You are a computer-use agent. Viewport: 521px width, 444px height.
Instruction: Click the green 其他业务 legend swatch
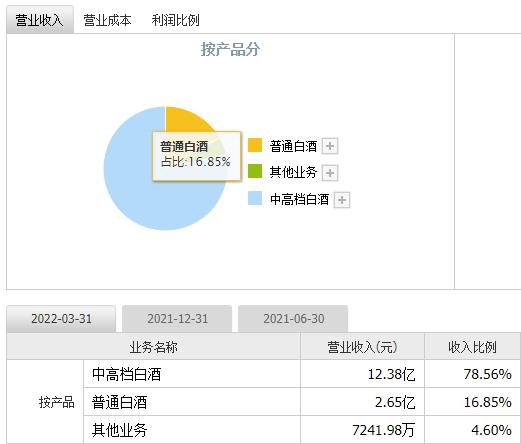click(255, 171)
